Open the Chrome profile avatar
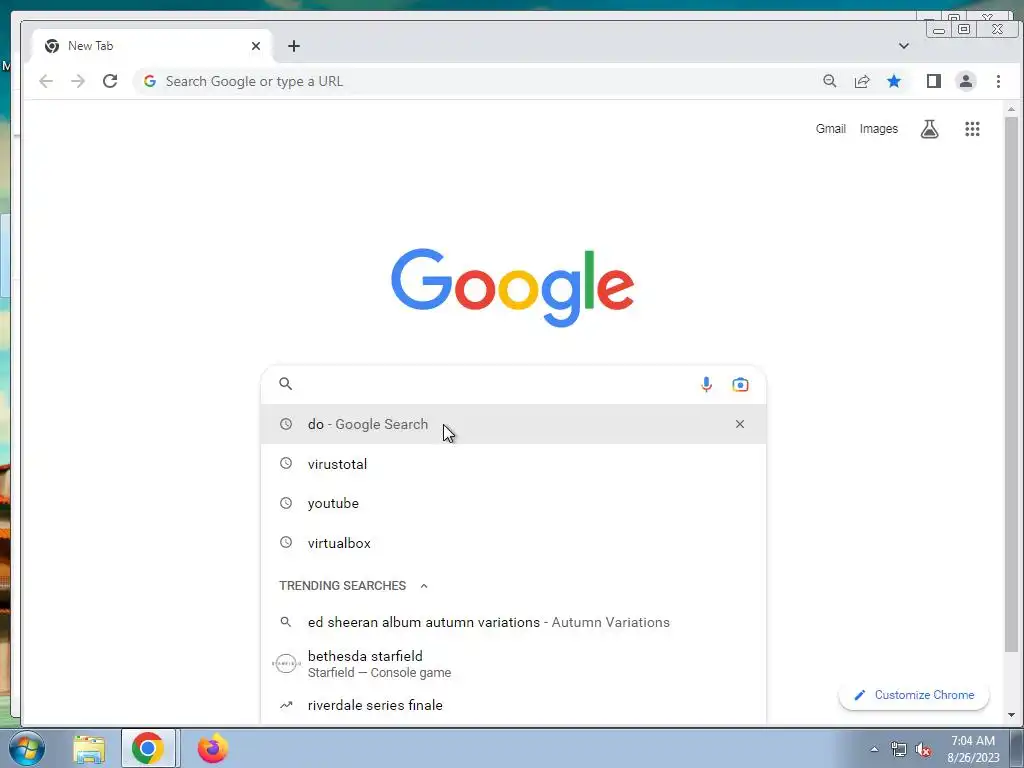The height and width of the screenshot is (768, 1024). tap(966, 81)
